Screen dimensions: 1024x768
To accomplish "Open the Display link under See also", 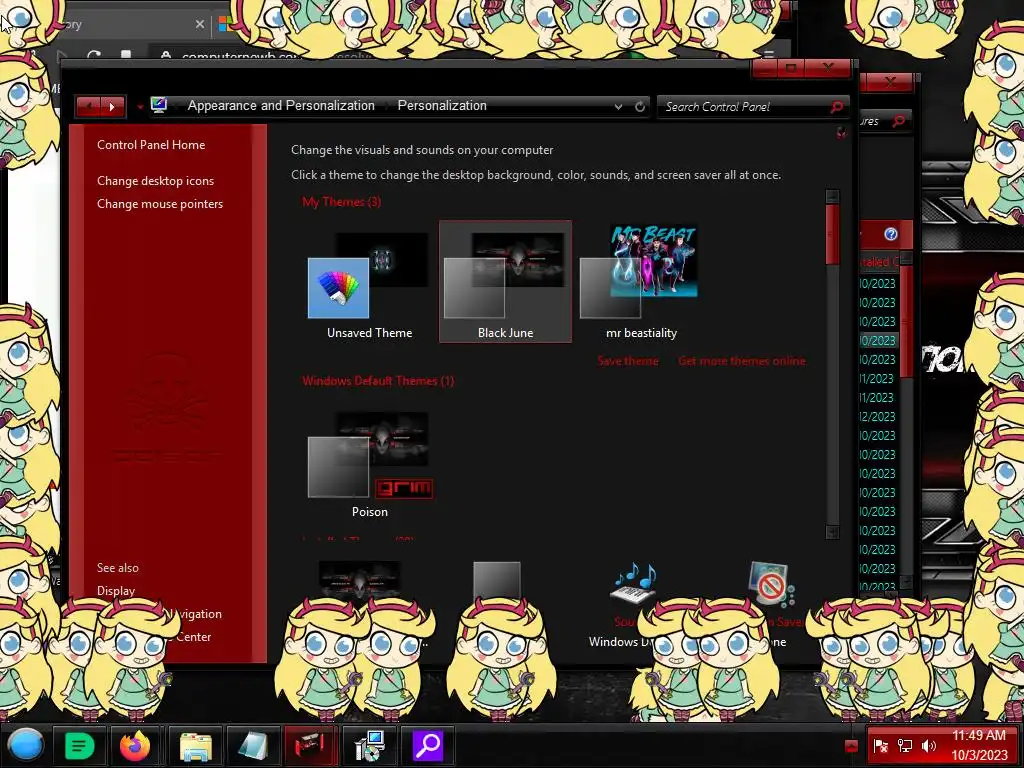I will click(x=116, y=590).
